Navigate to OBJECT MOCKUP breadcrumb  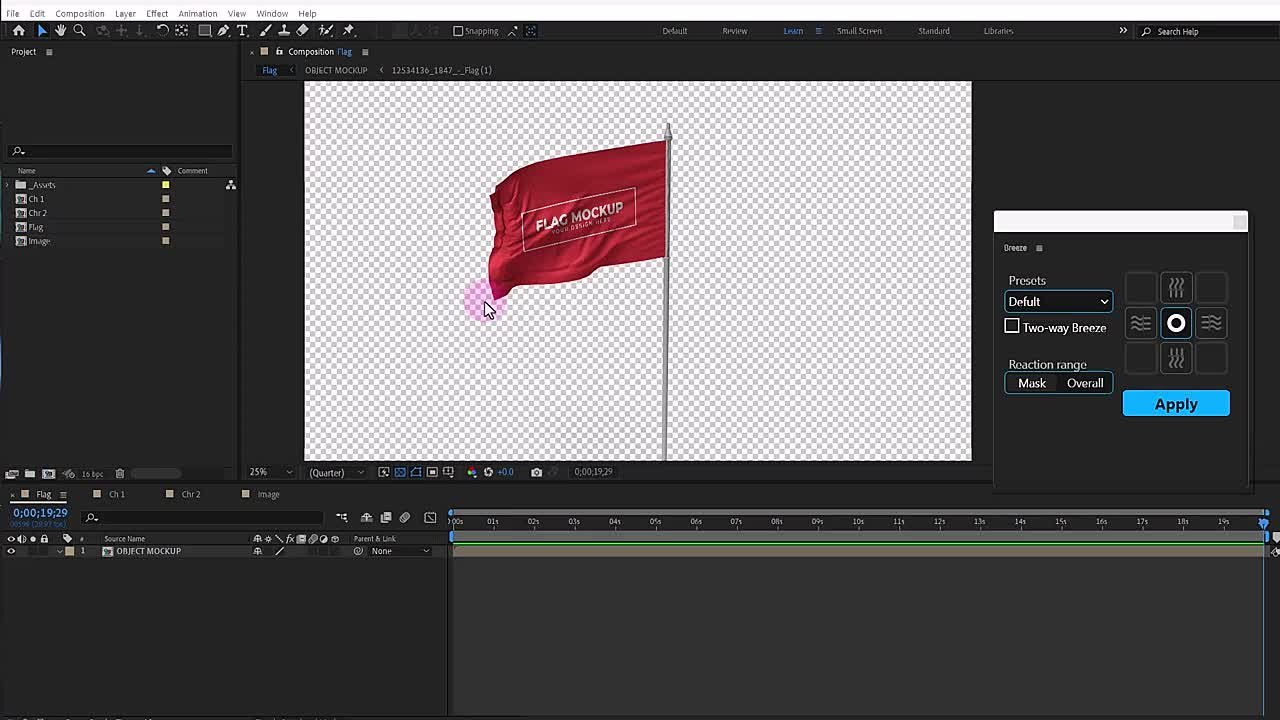click(336, 70)
